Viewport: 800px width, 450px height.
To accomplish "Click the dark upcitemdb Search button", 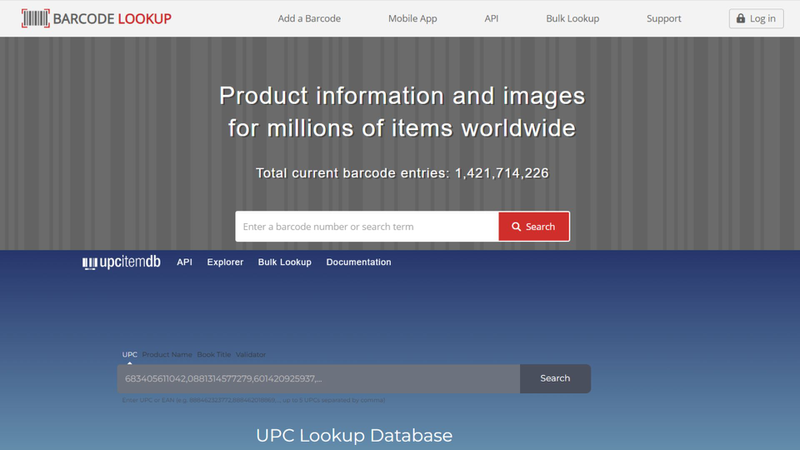I will (555, 379).
